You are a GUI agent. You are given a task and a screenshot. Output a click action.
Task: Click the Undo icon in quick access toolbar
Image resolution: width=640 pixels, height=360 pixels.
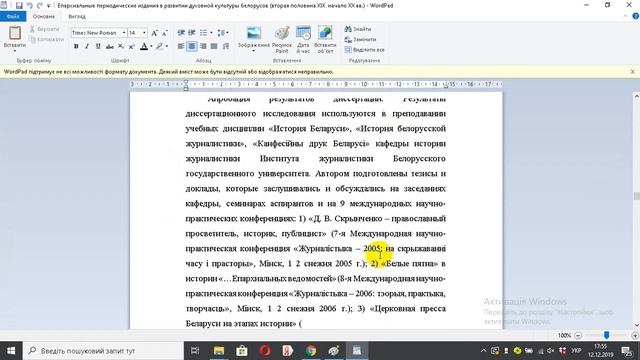(29, 5)
